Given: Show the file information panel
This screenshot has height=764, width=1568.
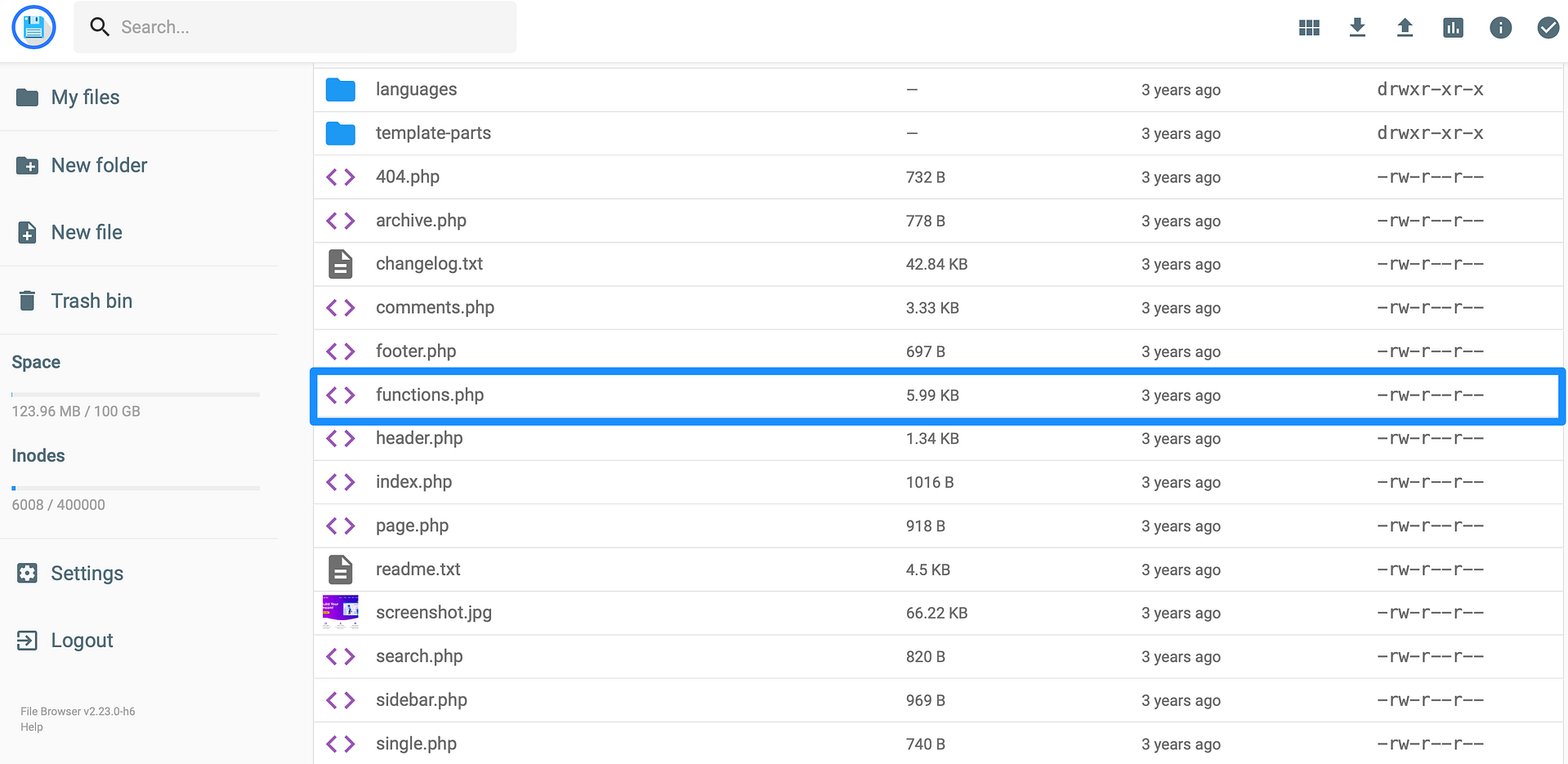Looking at the screenshot, I should pos(1501,27).
